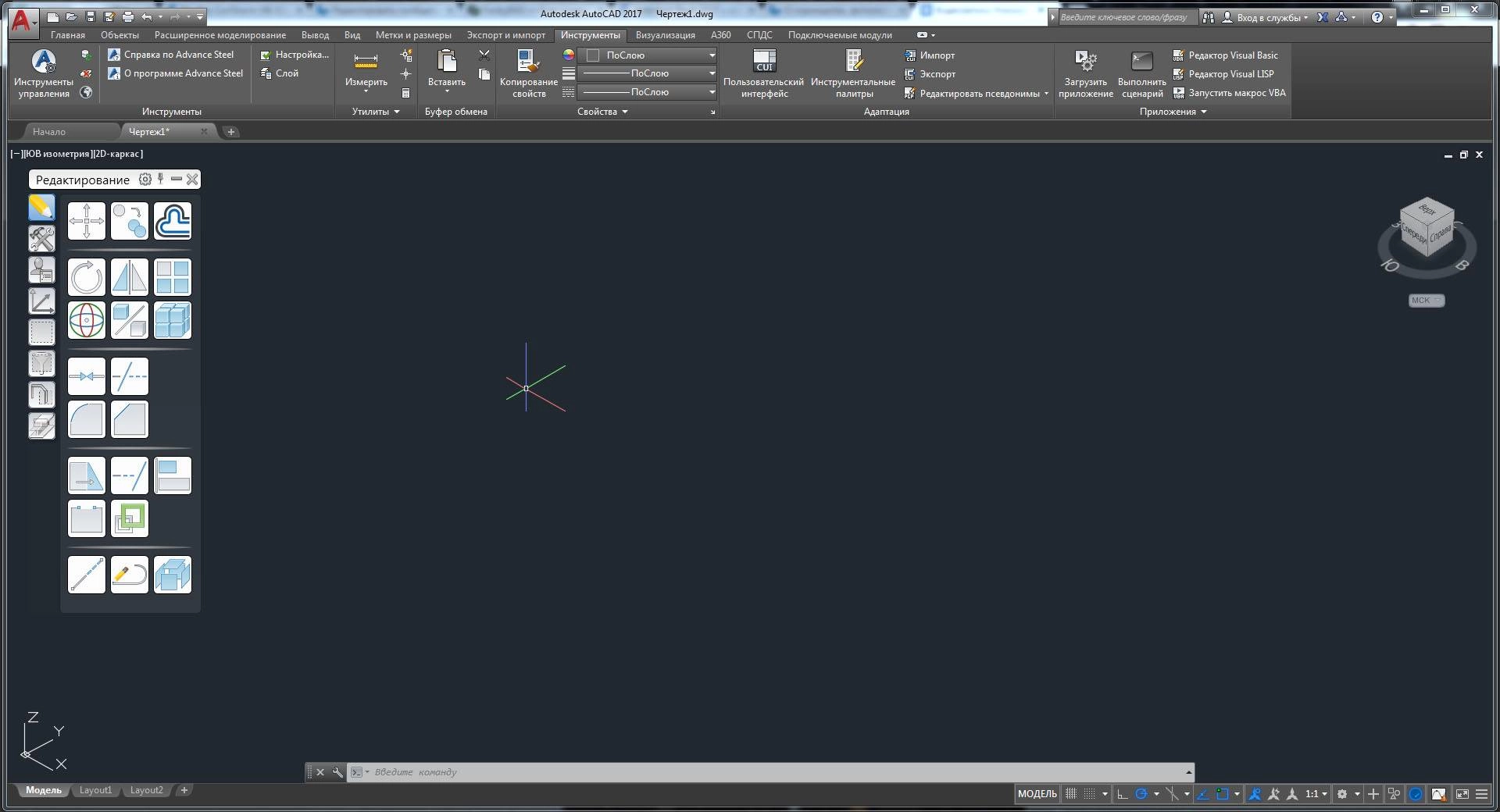Toggle Ortho mode in status bar
The width and height of the screenshot is (1500, 812).
pos(1123,794)
